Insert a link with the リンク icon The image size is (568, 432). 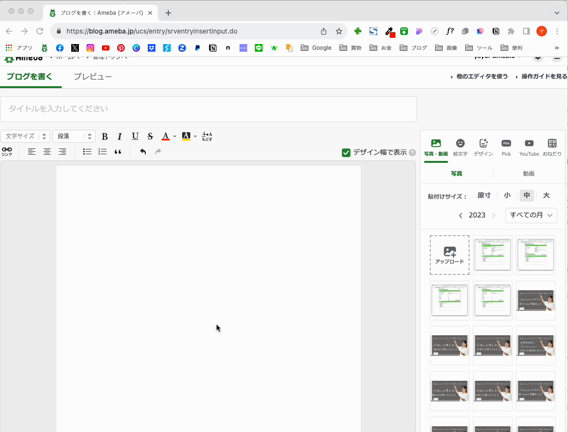pyautogui.click(x=7, y=151)
